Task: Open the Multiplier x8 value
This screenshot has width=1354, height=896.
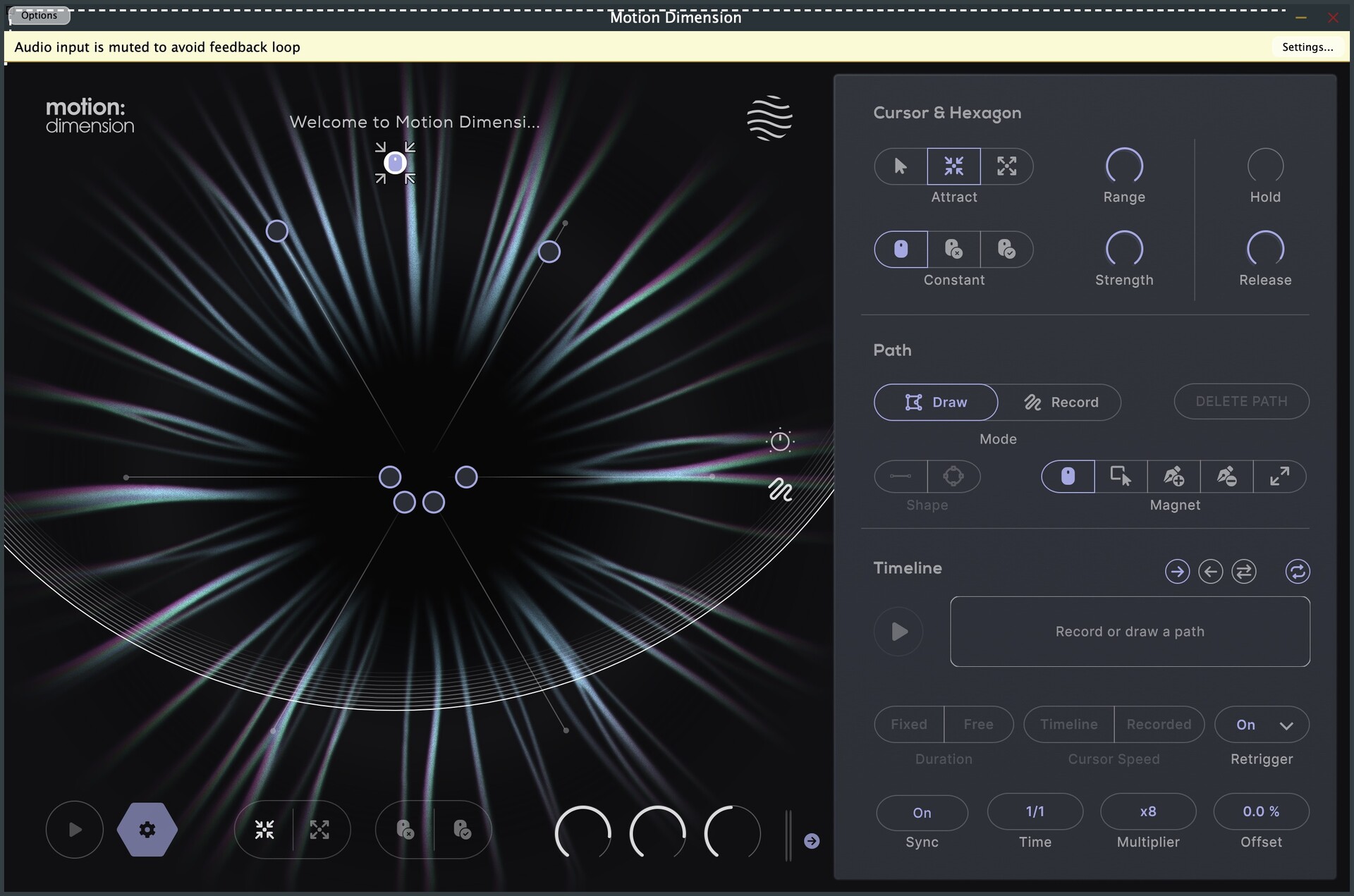Action: point(1148,811)
